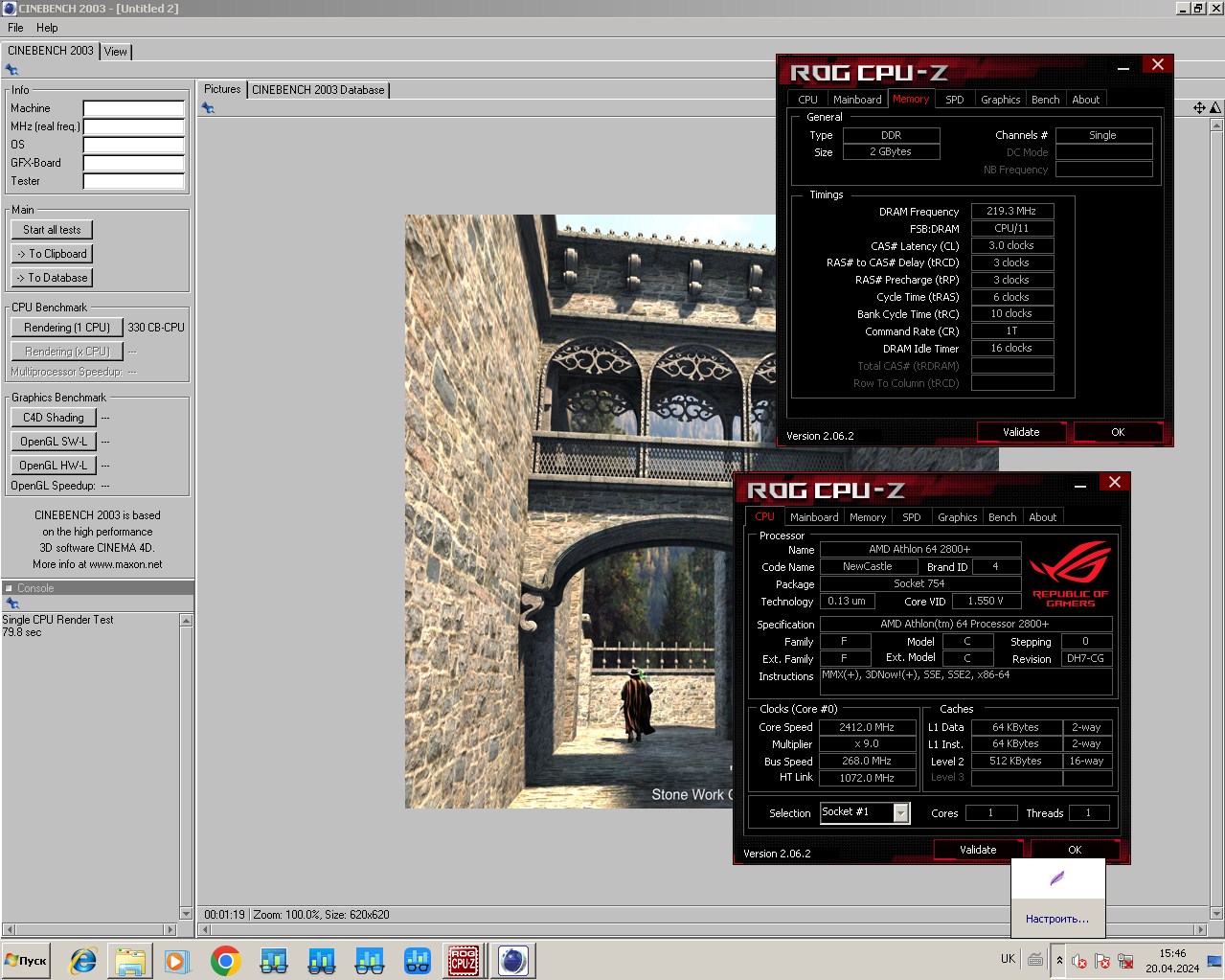The image size is (1225, 980).
Task: Click the Настроить… link in tray popup
Action: (x=1057, y=919)
